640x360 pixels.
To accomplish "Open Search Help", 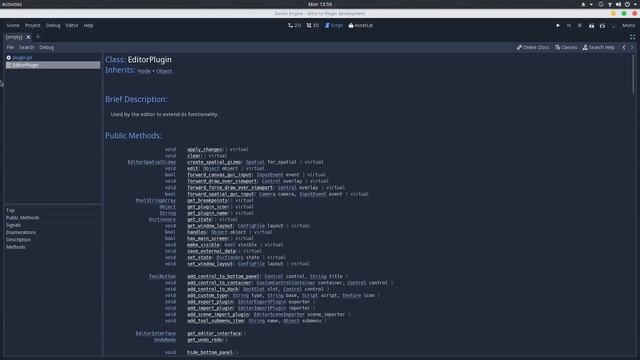I will (598, 47).
